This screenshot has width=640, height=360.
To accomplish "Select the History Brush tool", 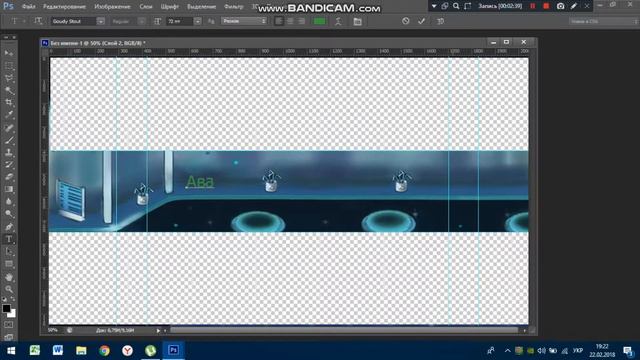I will [x=9, y=164].
